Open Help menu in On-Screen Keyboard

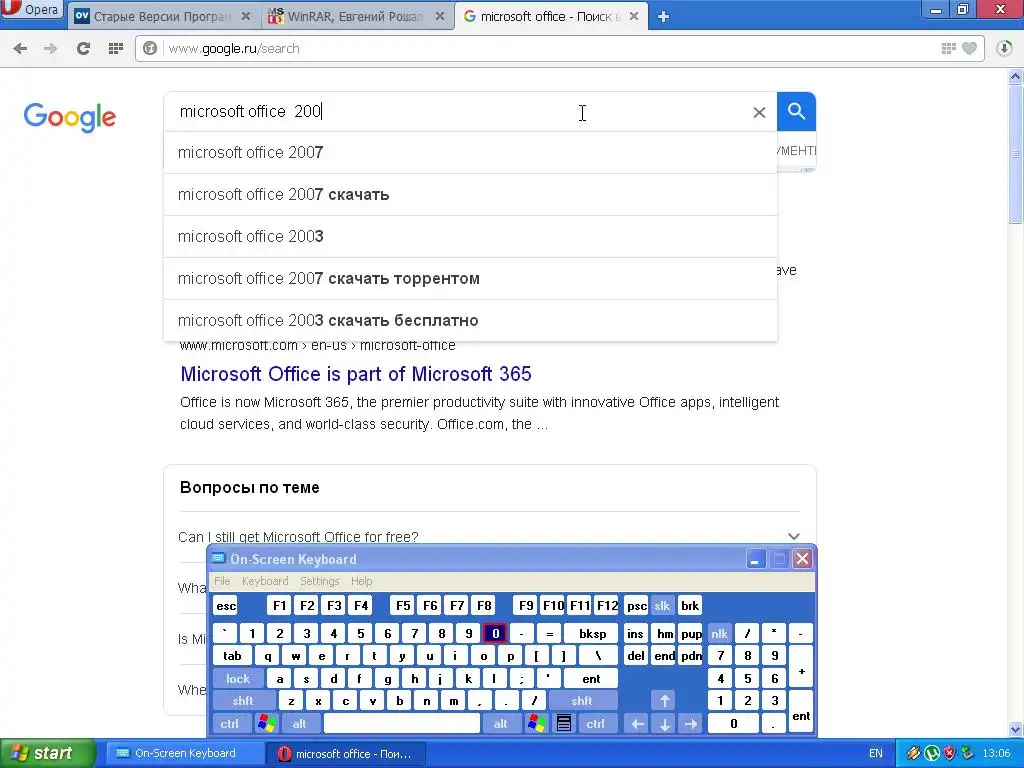361,581
